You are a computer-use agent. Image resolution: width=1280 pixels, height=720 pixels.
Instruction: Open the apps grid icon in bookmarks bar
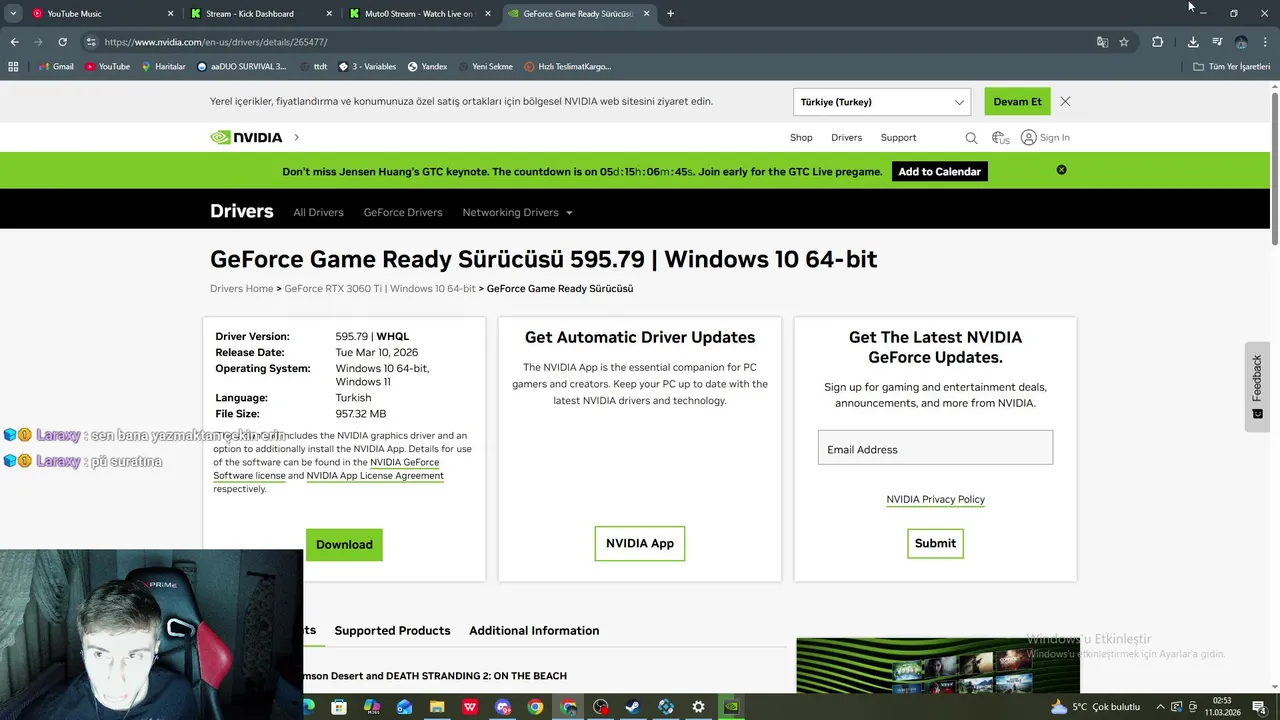click(x=13, y=67)
